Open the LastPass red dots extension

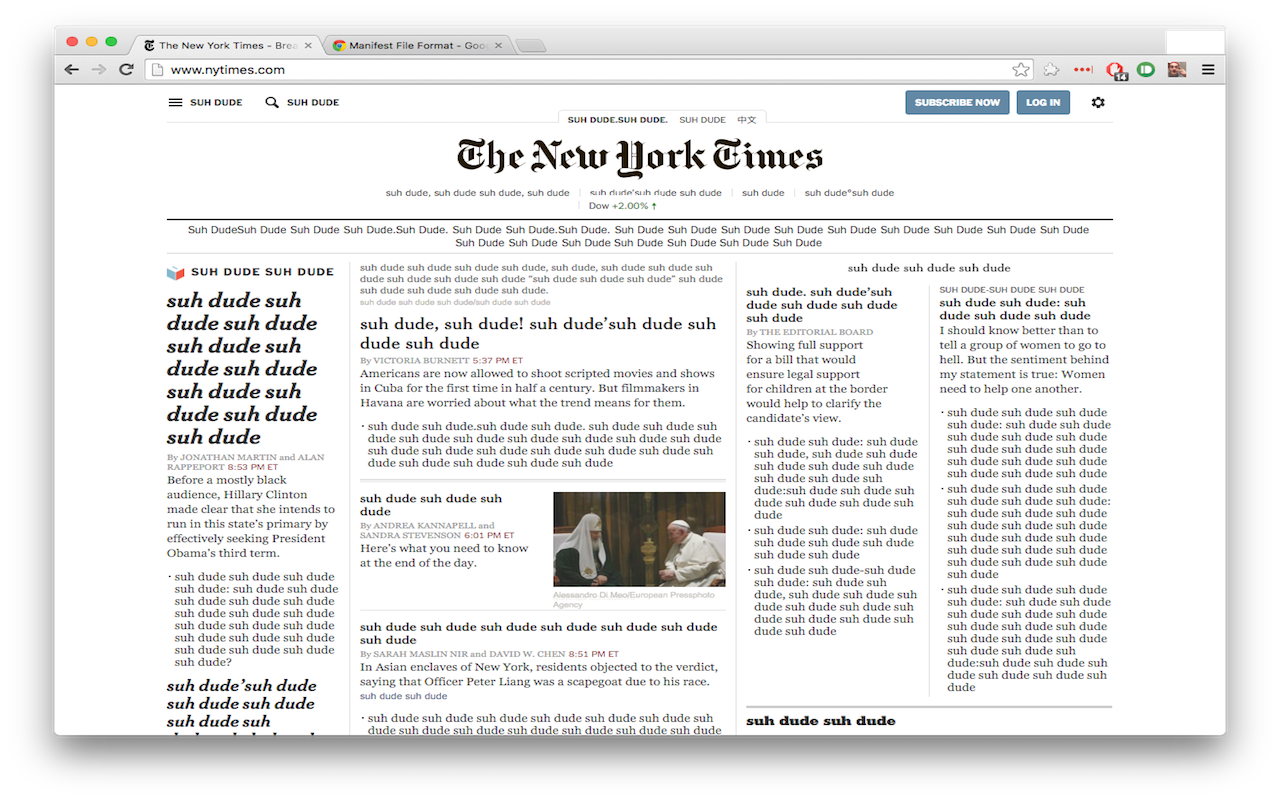tap(1083, 70)
